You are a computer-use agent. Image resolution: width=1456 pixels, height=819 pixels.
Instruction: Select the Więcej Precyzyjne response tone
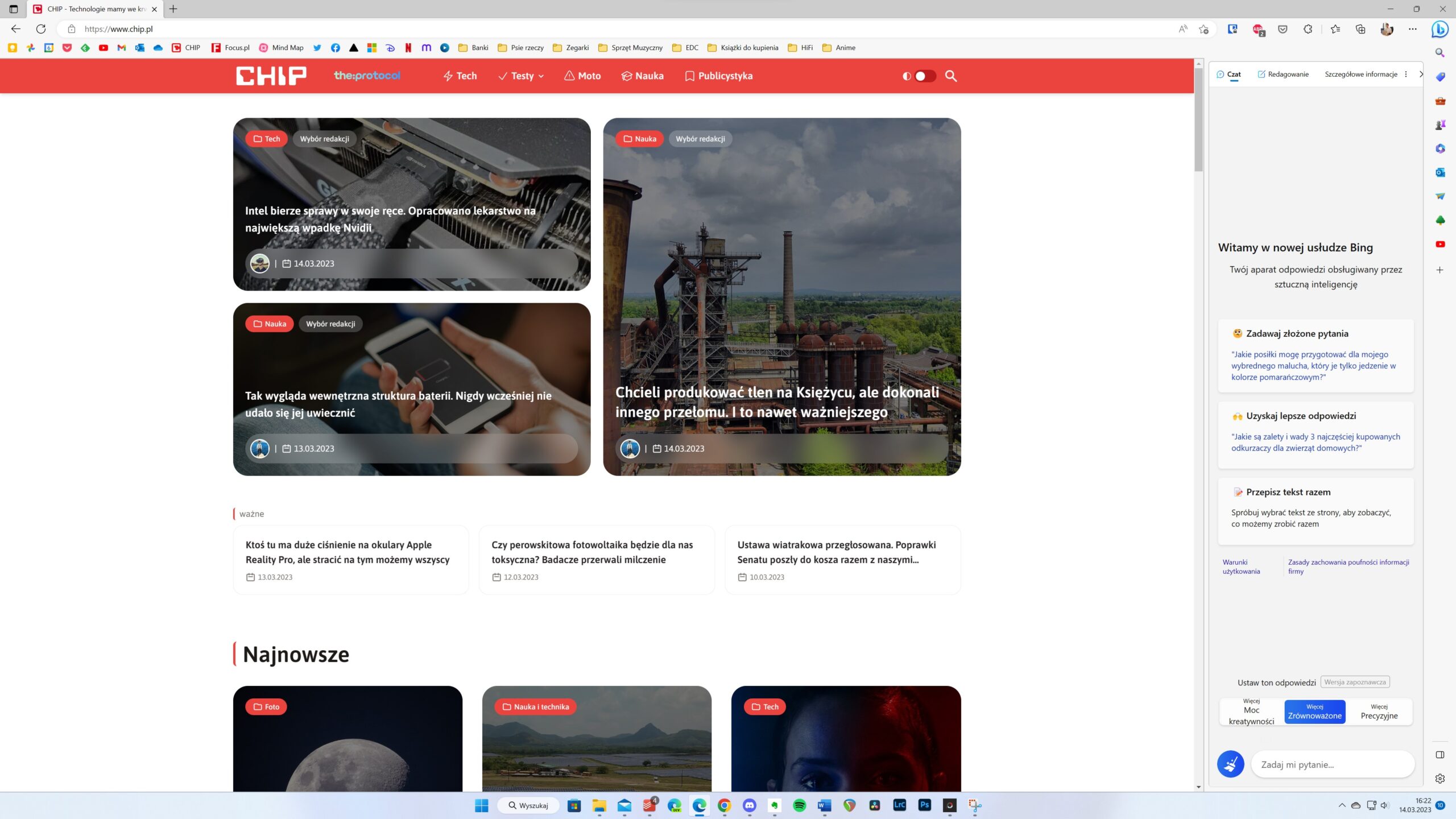1379,712
